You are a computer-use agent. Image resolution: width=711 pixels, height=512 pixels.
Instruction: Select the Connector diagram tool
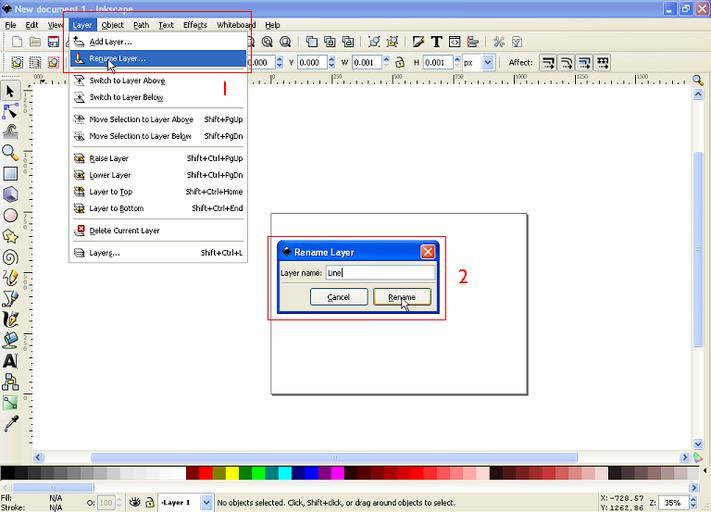[x=10, y=382]
